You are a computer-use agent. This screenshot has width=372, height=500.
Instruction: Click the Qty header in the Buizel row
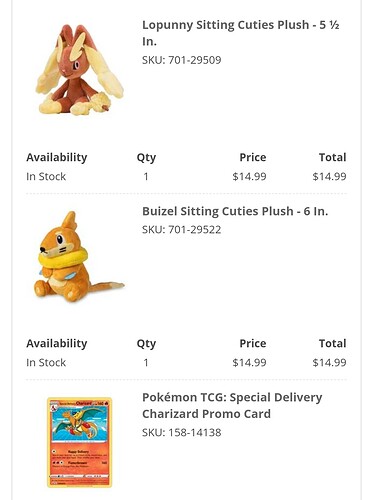(x=146, y=344)
